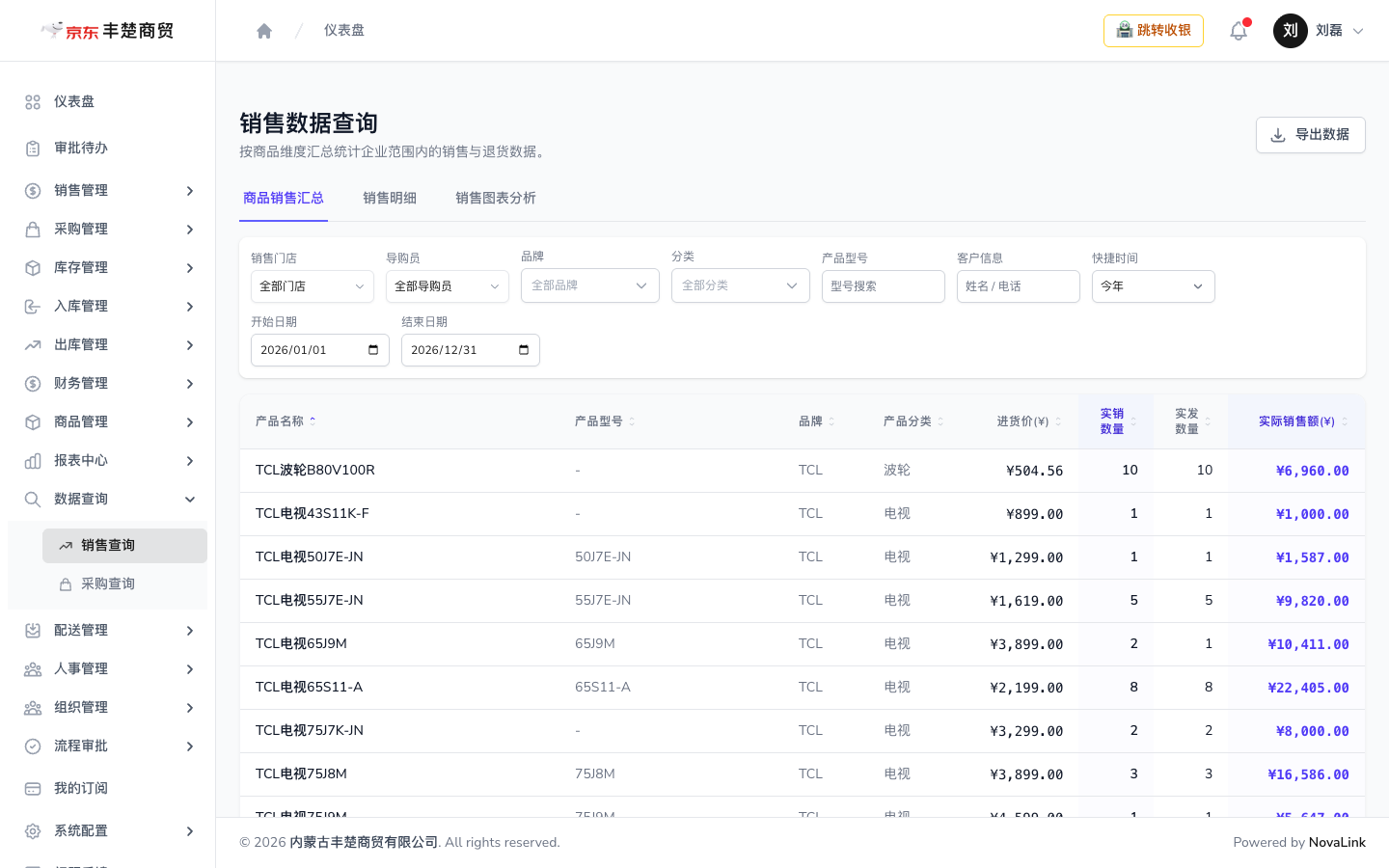Open 采购查询 in the sidebar

125,584
